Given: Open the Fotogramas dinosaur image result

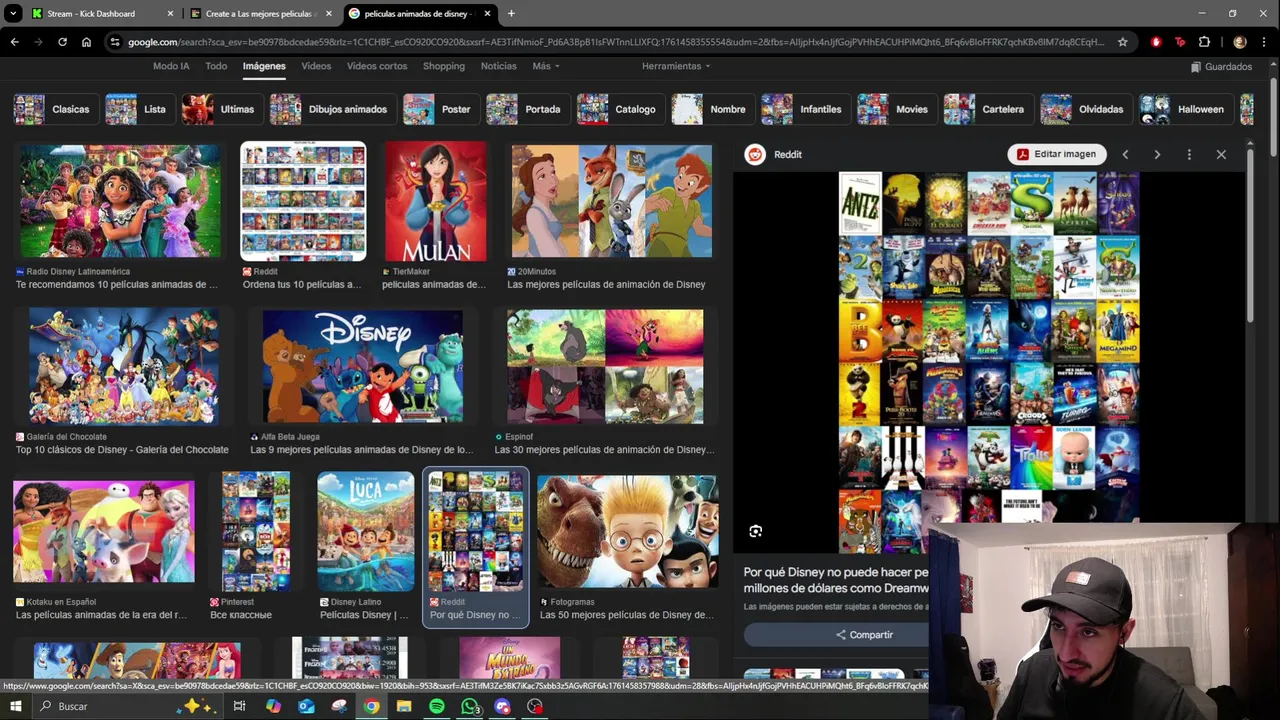Looking at the screenshot, I should (627, 531).
